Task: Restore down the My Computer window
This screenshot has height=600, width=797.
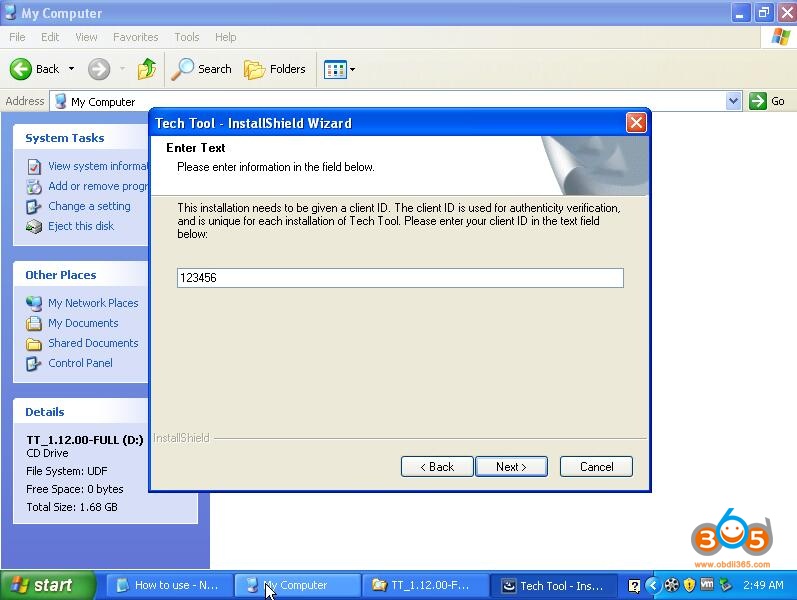Action: (x=763, y=13)
